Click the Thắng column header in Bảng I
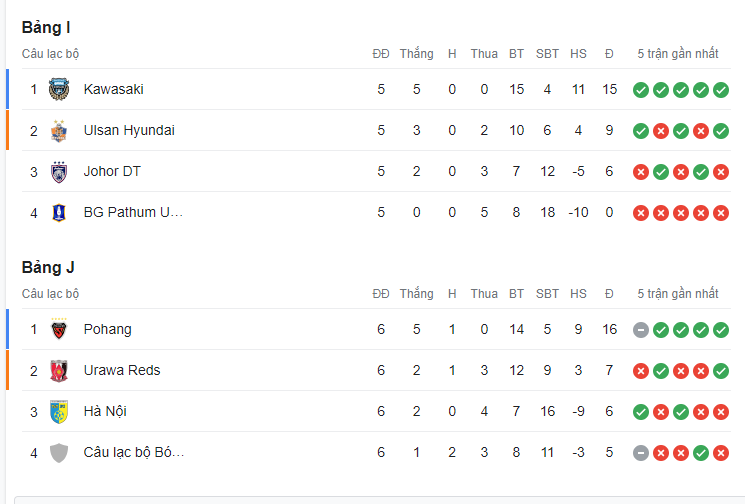The width and height of the screenshot is (745, 504). [x=417, y=54]
